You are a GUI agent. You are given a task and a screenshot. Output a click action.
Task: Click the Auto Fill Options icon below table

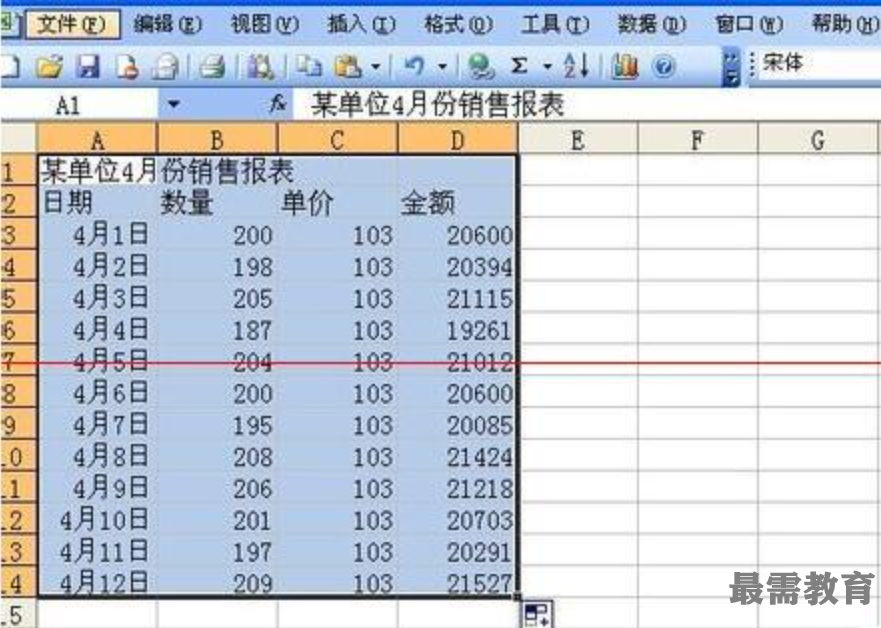[x=537, y=615]
